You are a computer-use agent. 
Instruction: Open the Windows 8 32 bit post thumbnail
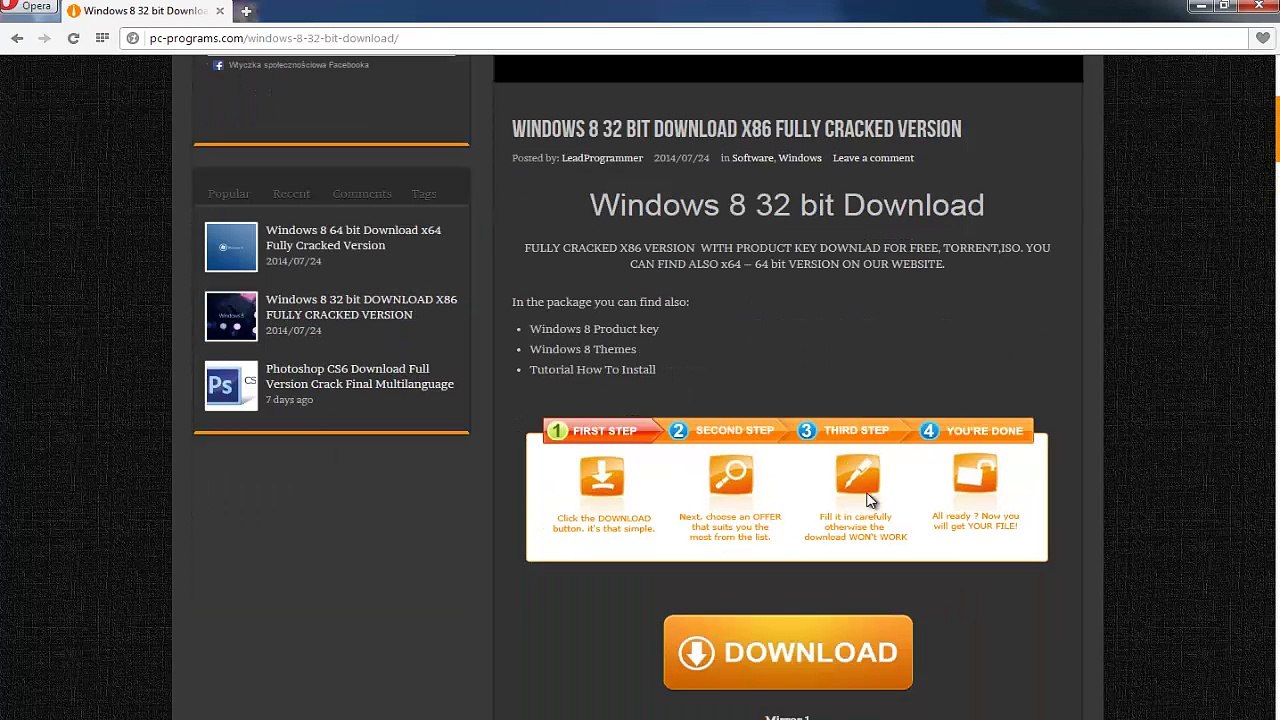(x=231, y=316)
